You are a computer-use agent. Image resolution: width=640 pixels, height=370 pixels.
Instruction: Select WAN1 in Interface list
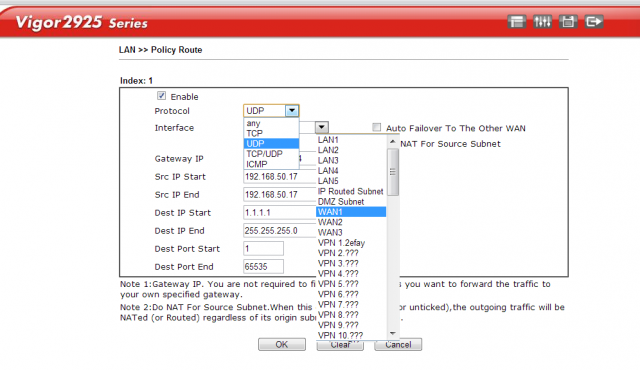coord(351,212)
